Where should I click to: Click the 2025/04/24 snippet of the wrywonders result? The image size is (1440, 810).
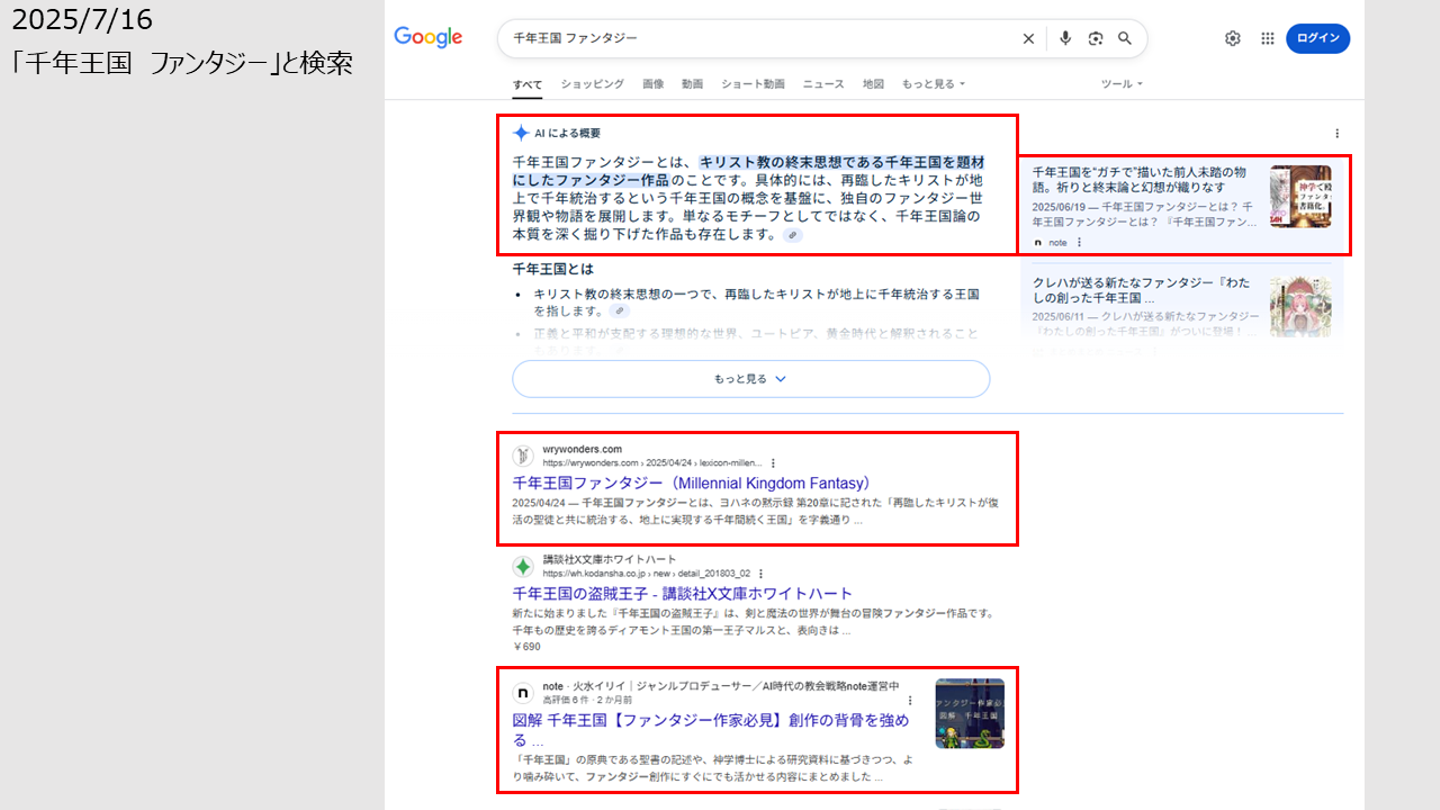pos(755,511)
